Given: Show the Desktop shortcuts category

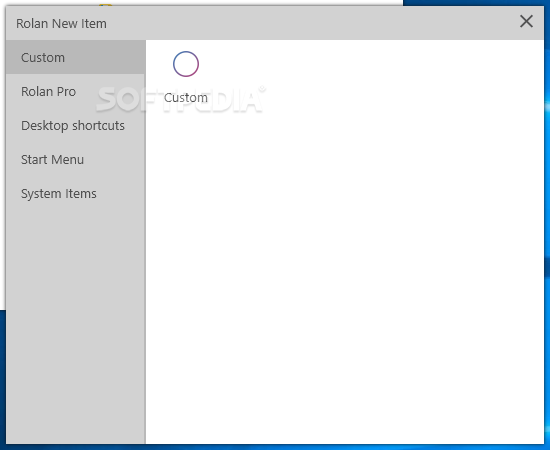Looking at the screenshot, I should [x=75, y=126].
